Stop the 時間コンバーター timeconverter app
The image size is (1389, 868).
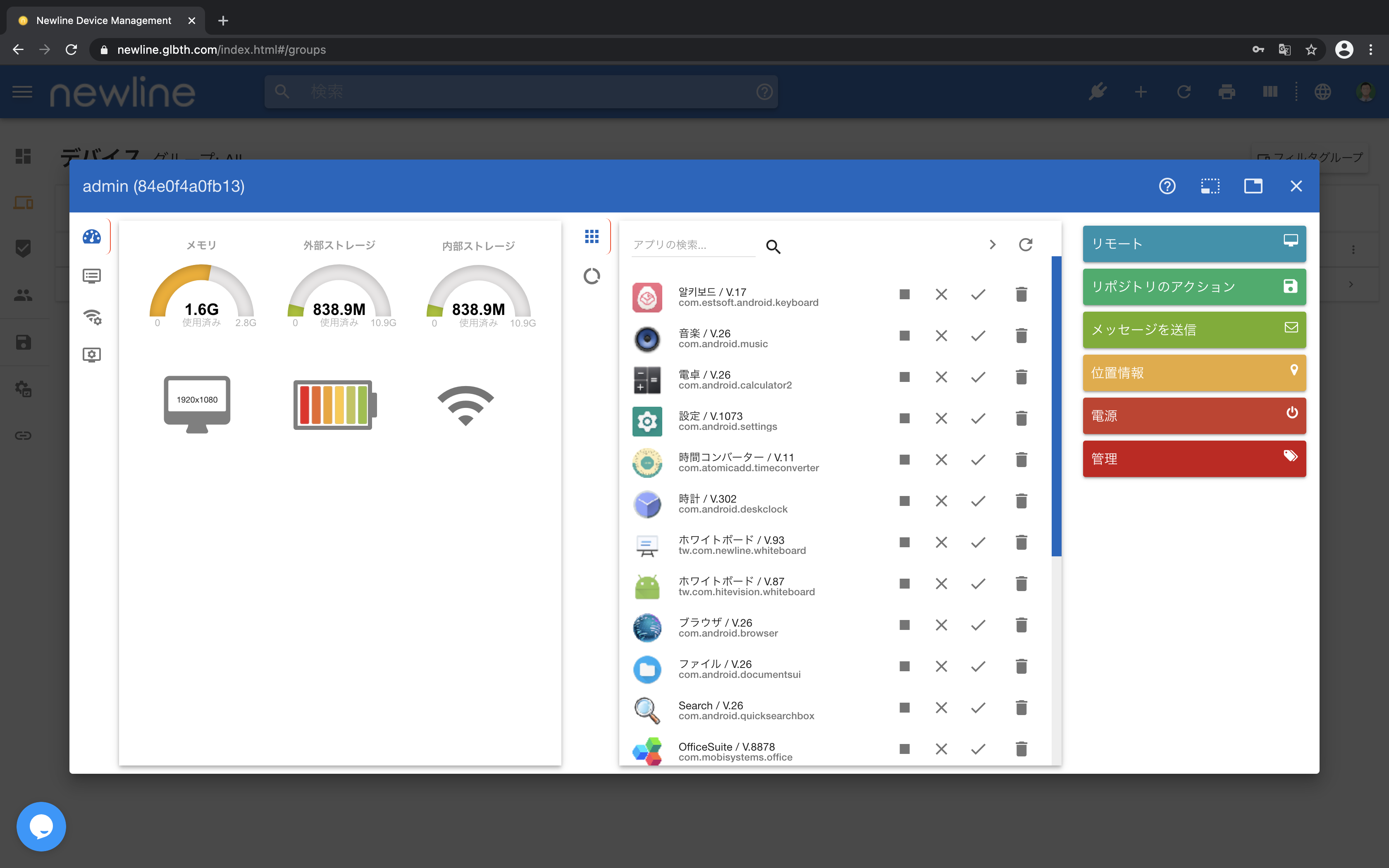905,460
